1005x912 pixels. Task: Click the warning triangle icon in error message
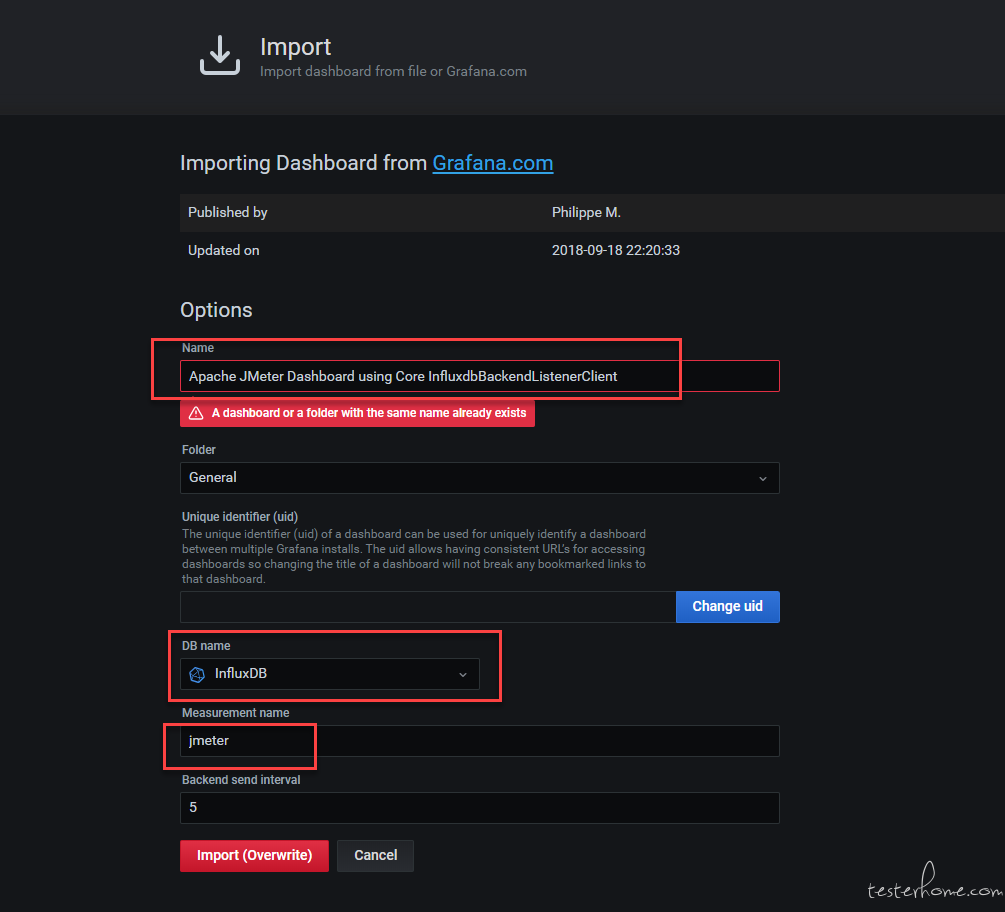[x=196, y=413]
